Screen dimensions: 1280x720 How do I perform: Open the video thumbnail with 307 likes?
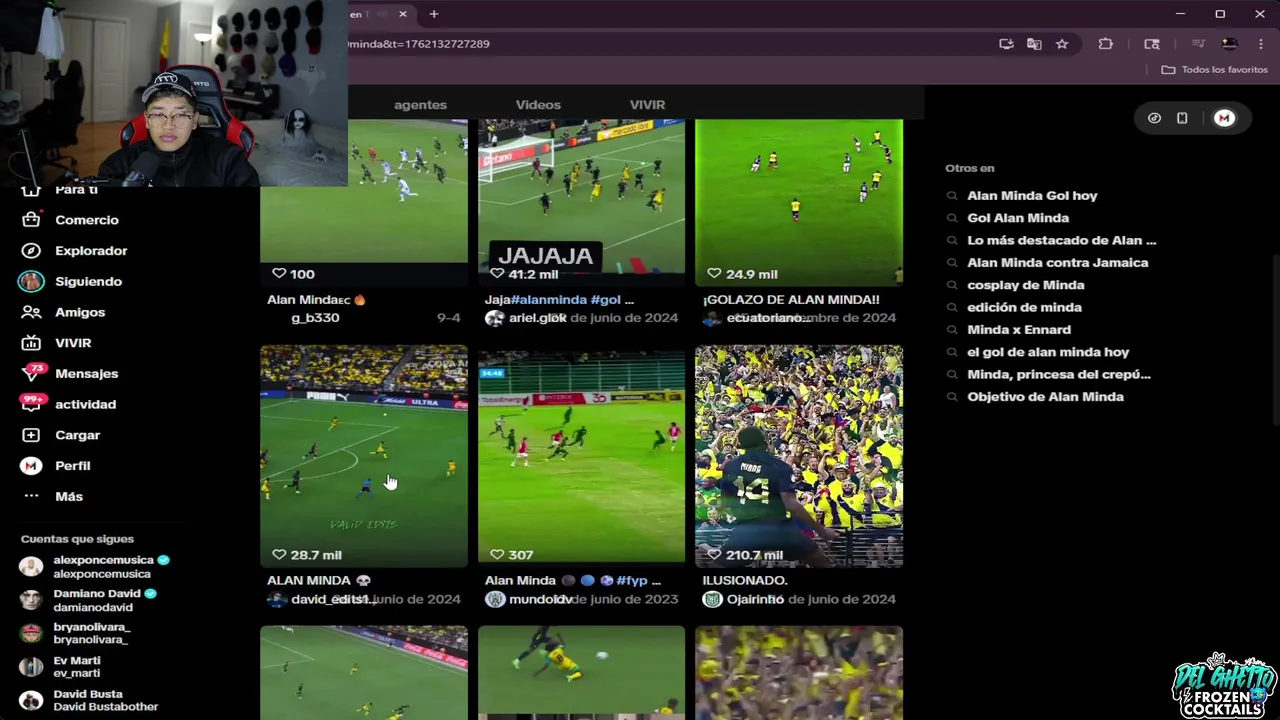(581, 456)
